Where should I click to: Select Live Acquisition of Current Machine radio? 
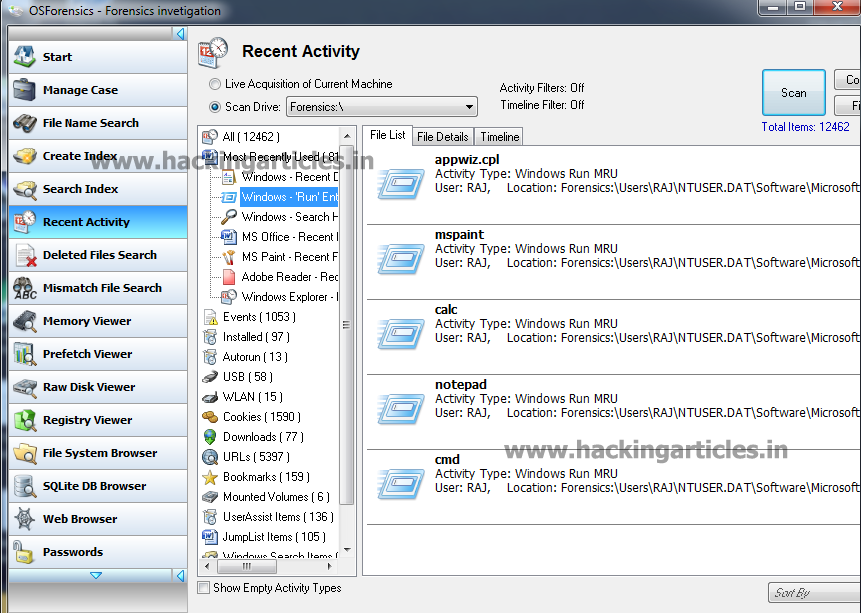tap(215, 85)
